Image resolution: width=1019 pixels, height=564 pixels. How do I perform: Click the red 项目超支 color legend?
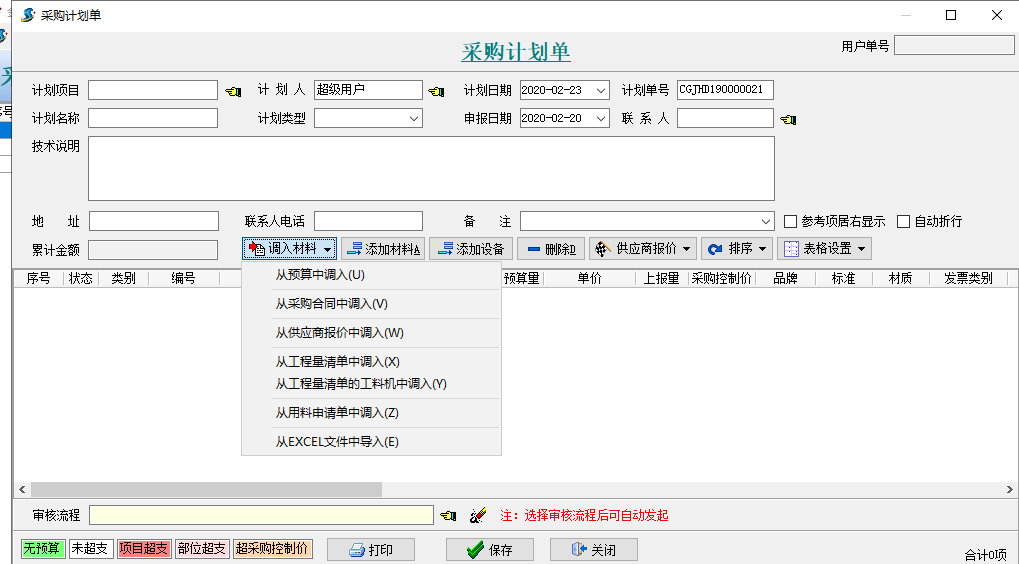(x=144, y=549)
